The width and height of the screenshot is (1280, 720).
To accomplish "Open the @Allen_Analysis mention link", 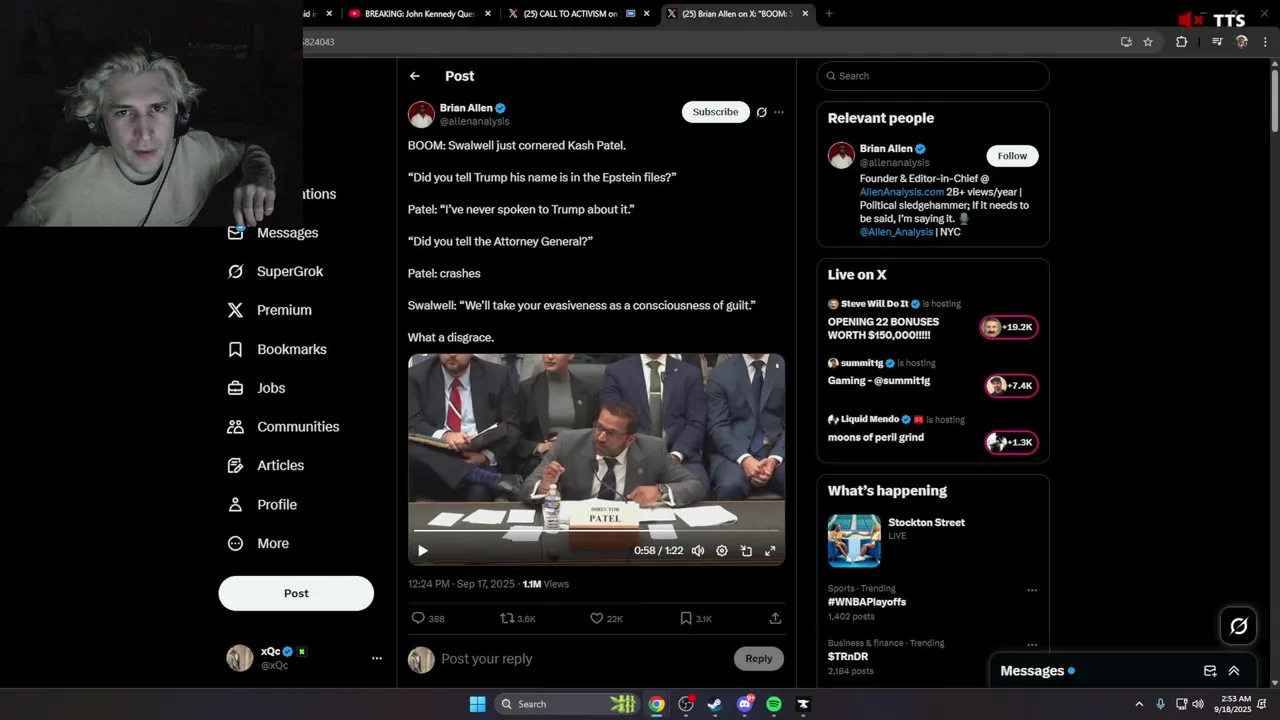I will point(896,232).
